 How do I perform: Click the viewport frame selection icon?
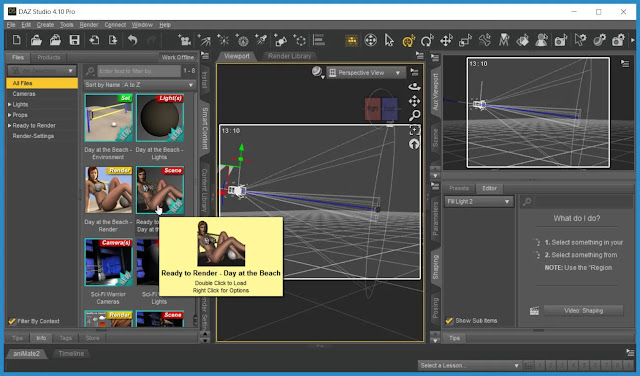click(414, 130)
